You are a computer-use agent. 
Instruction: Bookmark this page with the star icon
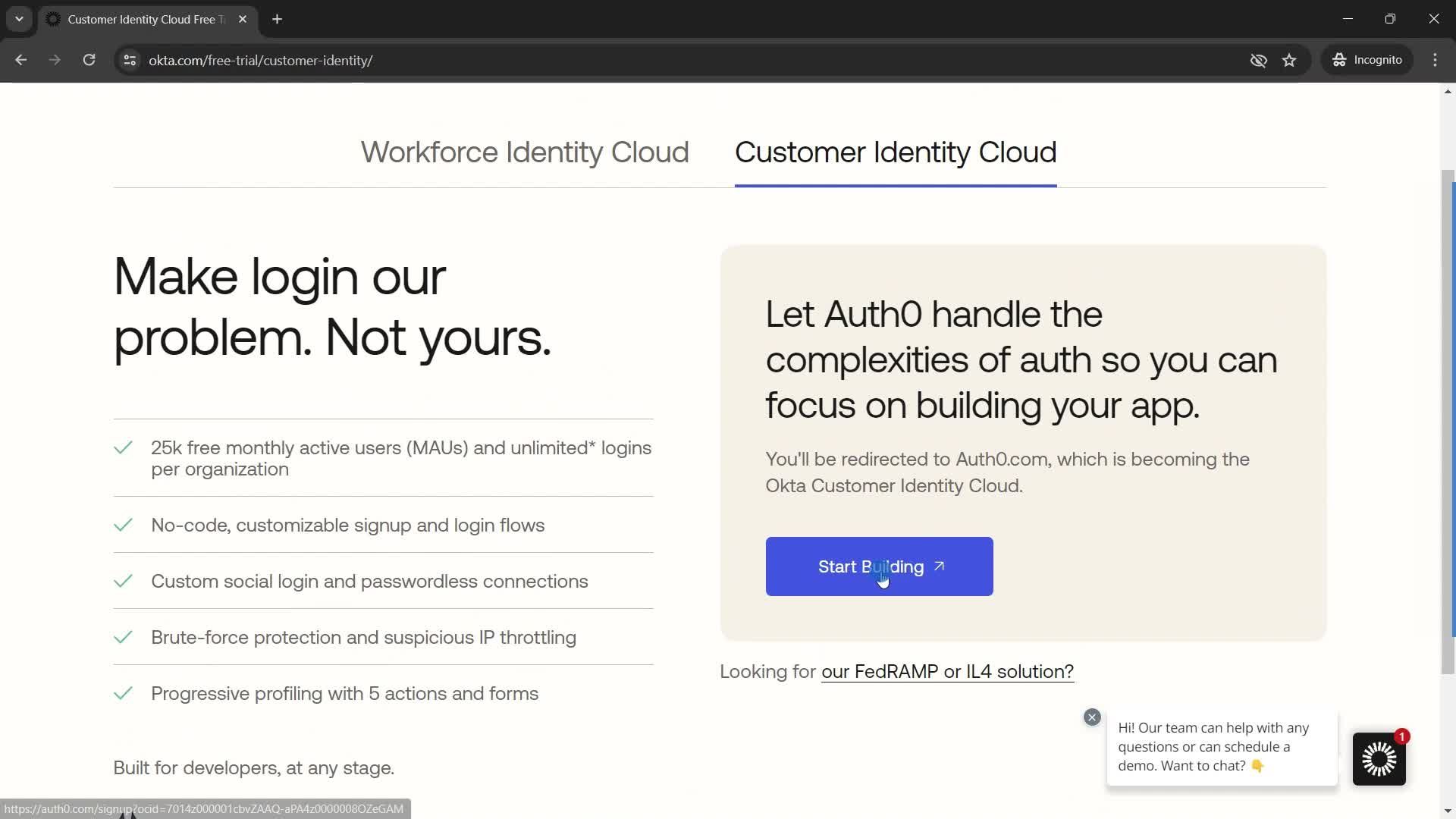point(1289,60)
